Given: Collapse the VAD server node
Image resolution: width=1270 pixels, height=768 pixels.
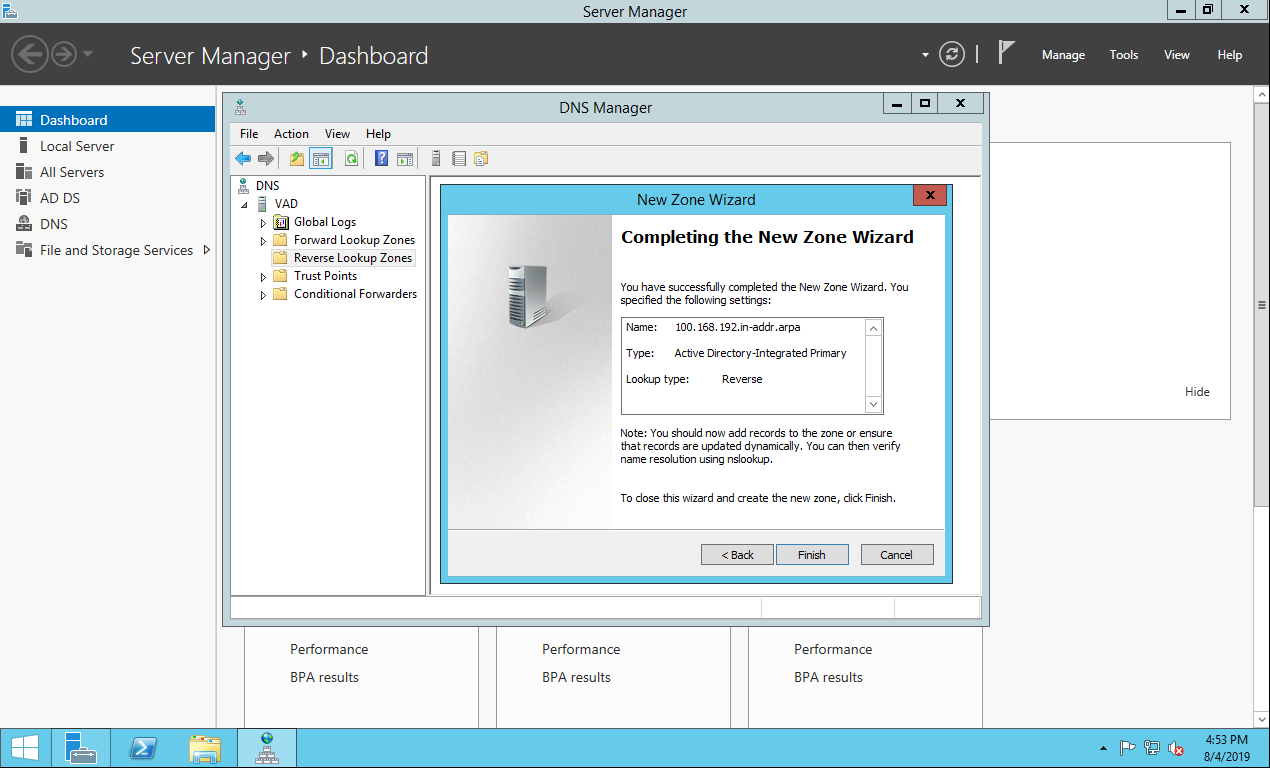Looking at the screenshot, I should (246, 205).
